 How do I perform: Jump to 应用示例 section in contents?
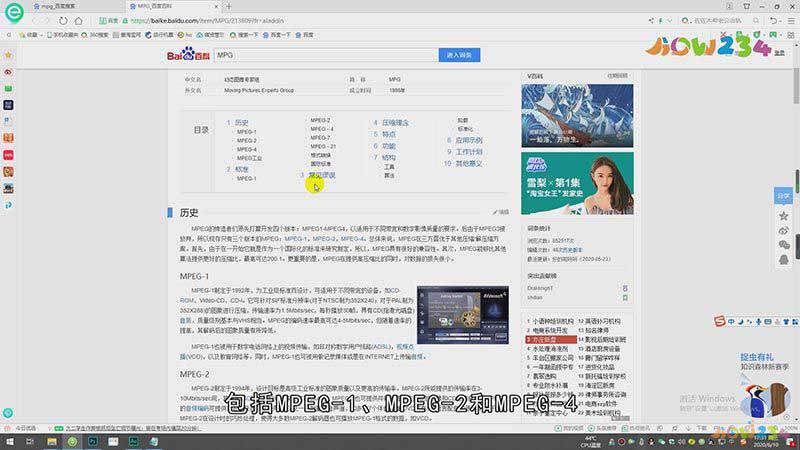pos(469,140)
